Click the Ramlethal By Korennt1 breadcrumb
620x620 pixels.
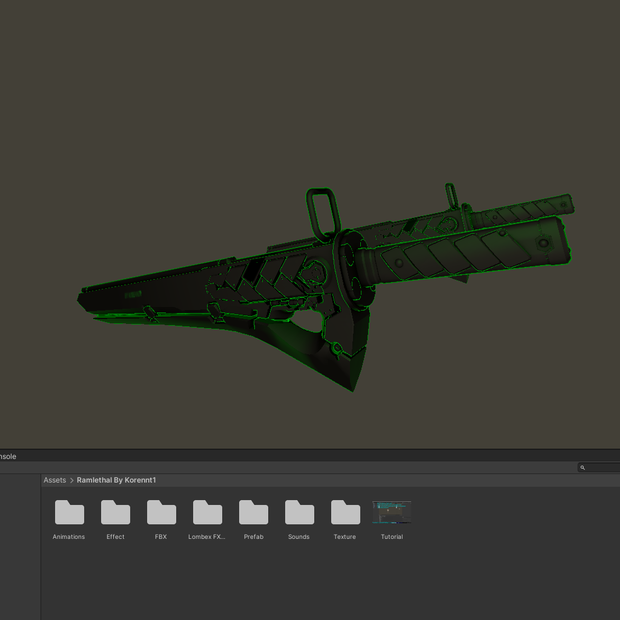116,480
